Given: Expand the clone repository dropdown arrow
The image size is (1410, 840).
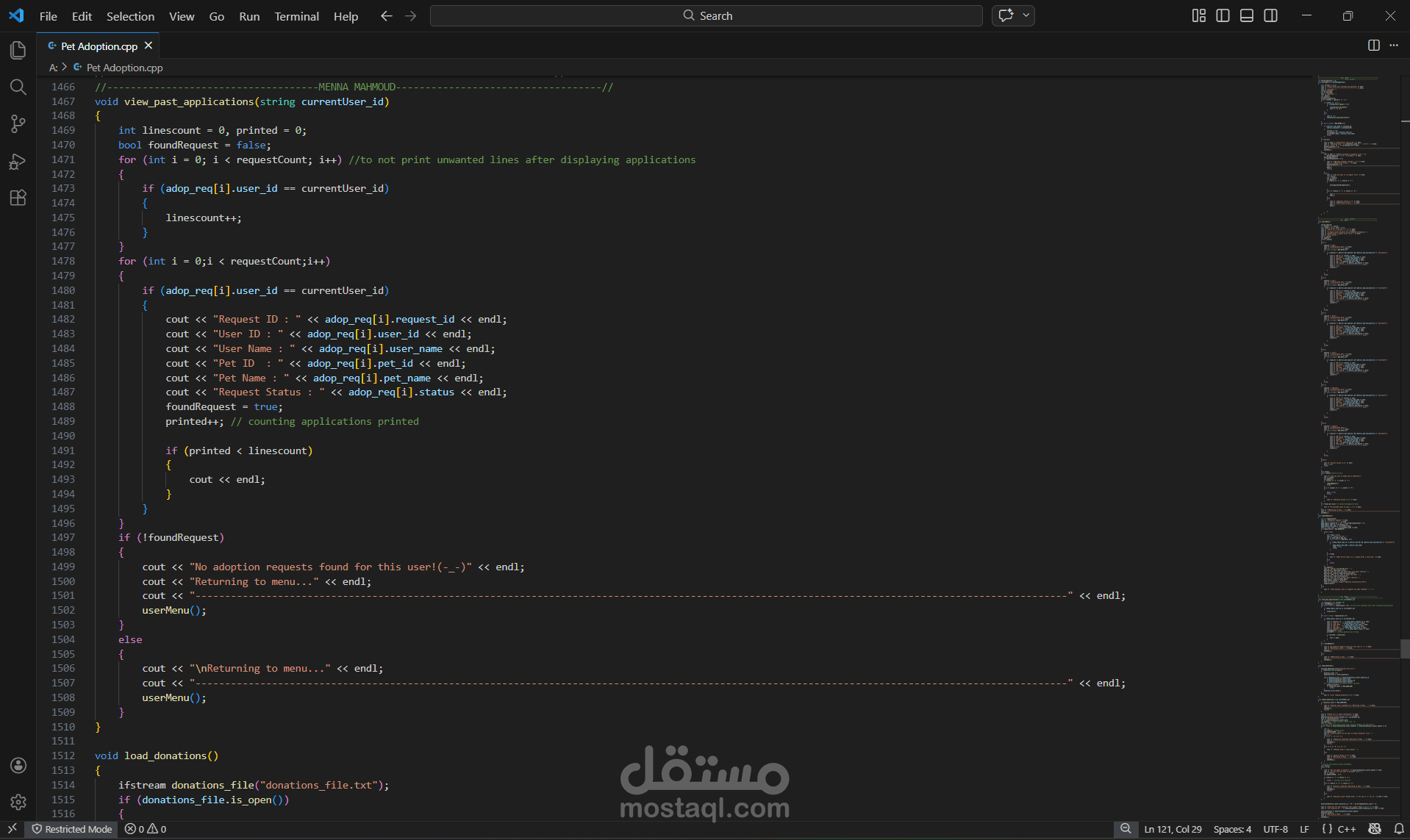Looking at the screenshot, I should pyautogui.click(x=1025, y=15).
